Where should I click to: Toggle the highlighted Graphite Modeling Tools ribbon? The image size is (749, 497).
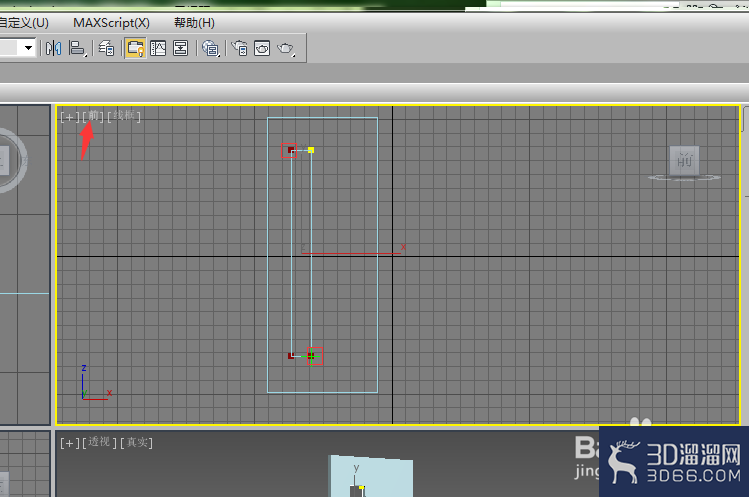(x=135, y=48)
